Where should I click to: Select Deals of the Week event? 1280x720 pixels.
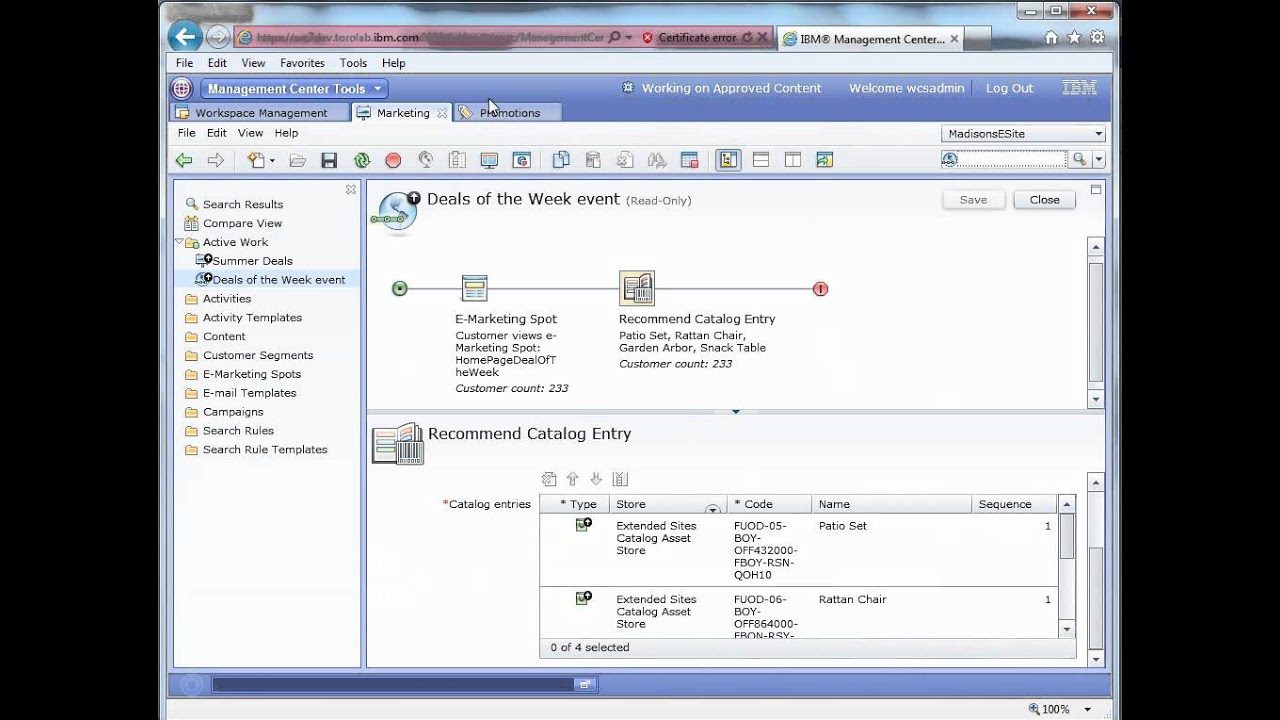[278, 280]
